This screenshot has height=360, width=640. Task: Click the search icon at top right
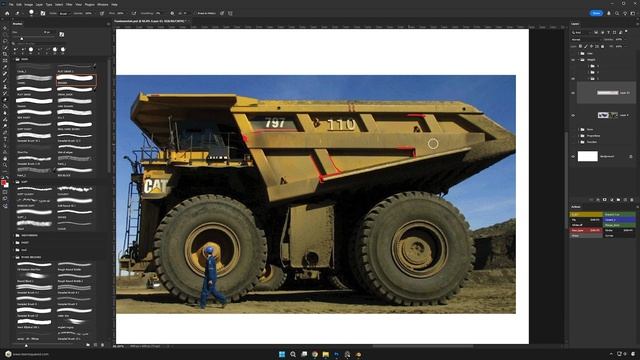coord(617,13)
